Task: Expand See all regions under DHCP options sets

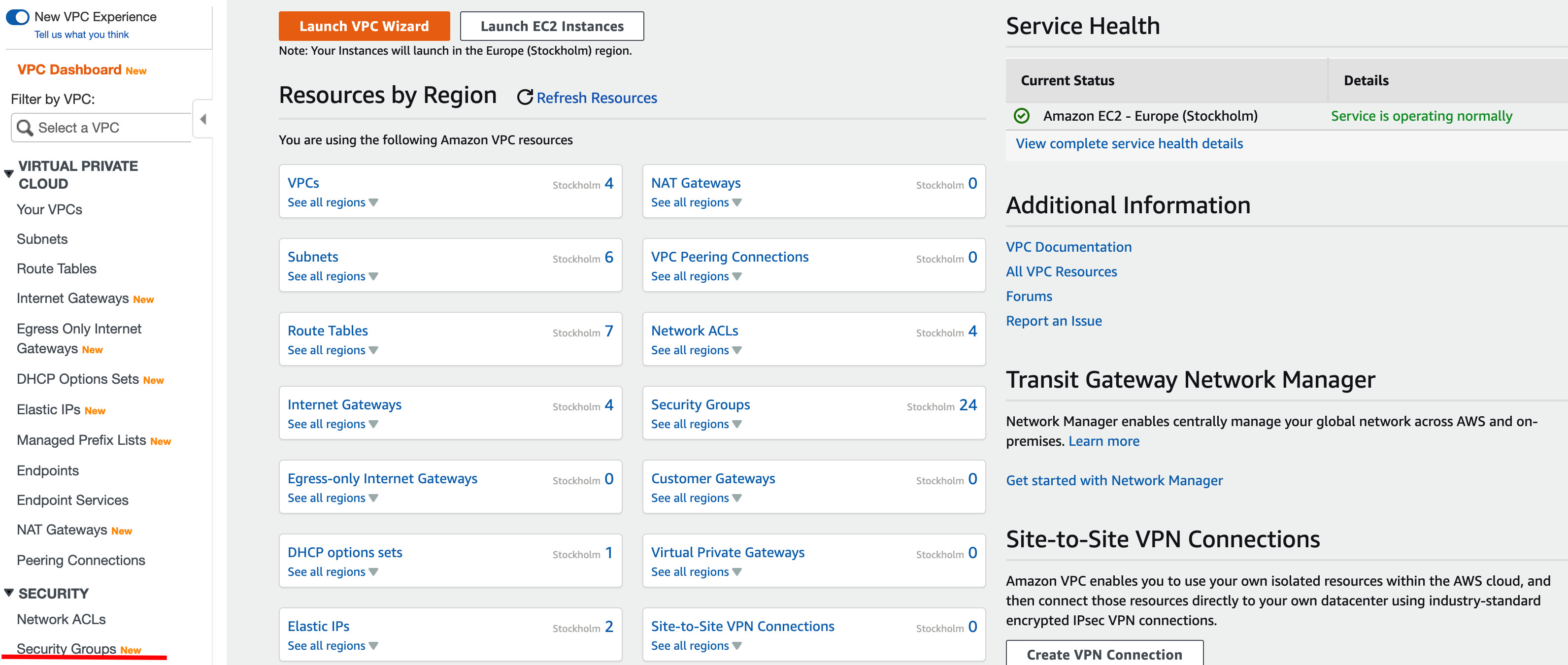Action: click(x=333, y=572)
